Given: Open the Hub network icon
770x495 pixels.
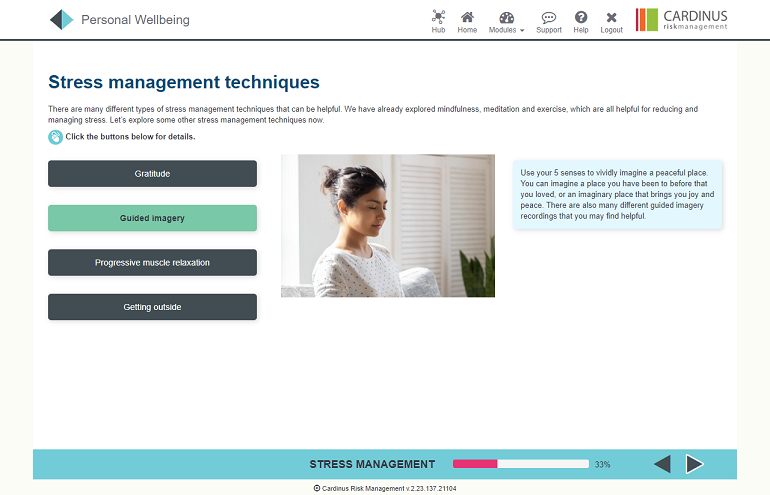Looking at the screenshot, I should point(438,22).
